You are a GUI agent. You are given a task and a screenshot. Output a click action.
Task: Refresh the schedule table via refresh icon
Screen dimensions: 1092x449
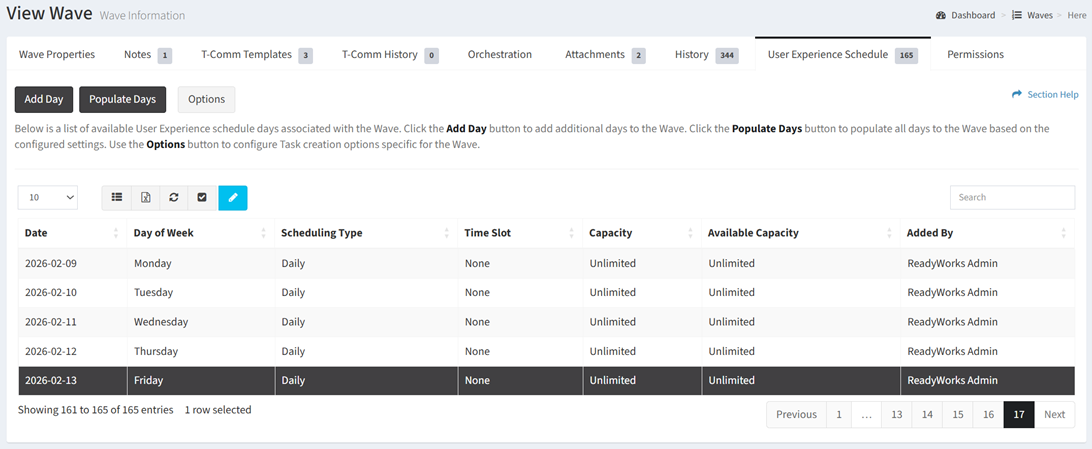point(174,198)
